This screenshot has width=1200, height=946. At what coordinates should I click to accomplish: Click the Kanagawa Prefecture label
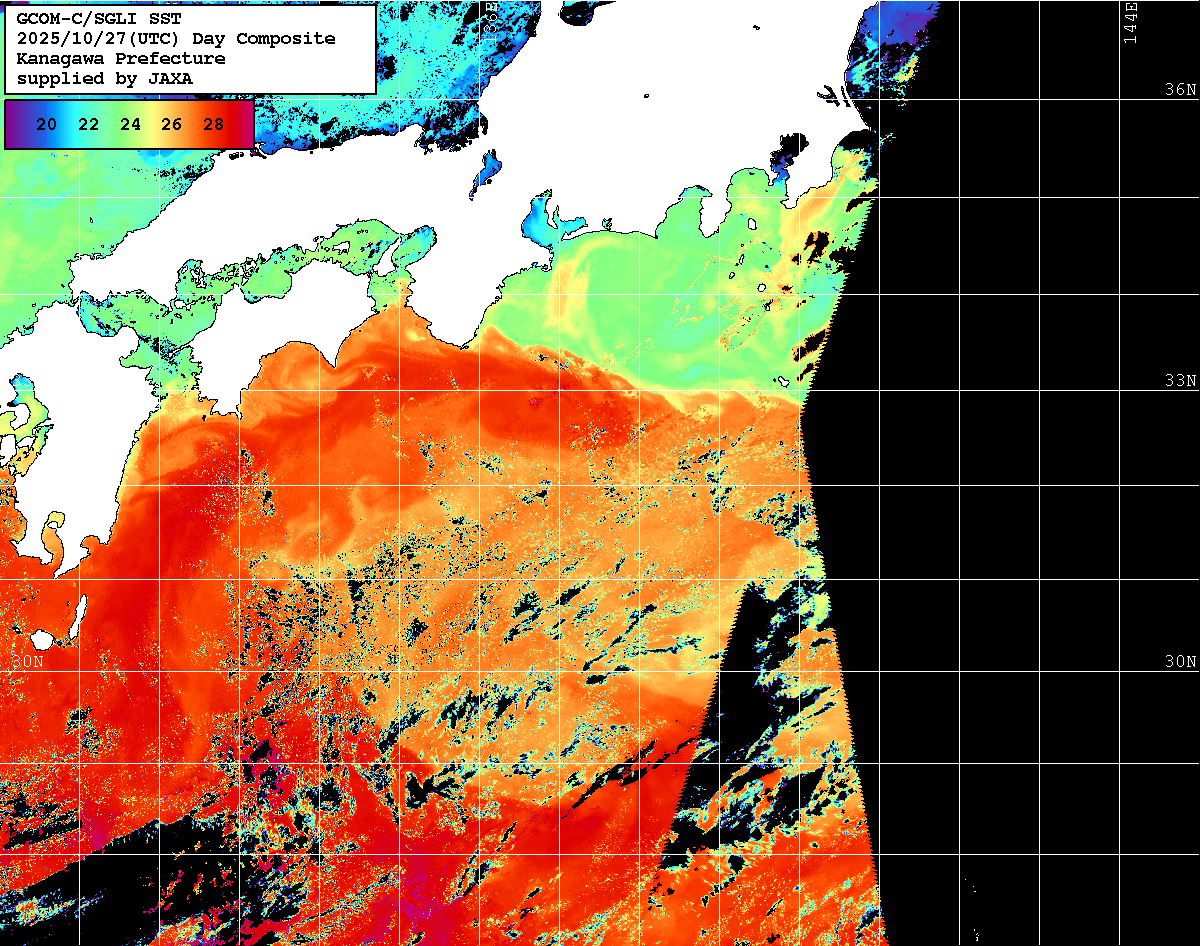tap(121, 58)
